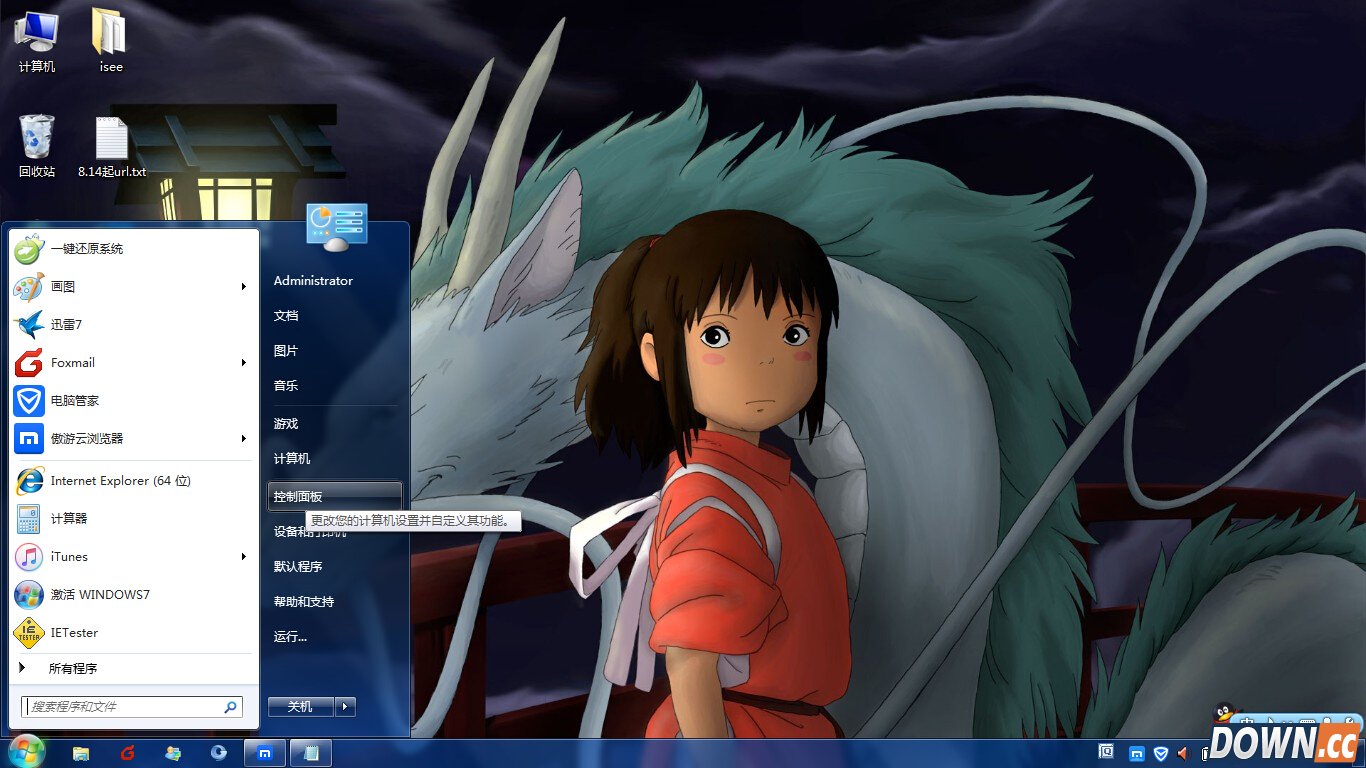
Task: Open 电脑管家 in the Start menu
Action: (x=74, y=400)
